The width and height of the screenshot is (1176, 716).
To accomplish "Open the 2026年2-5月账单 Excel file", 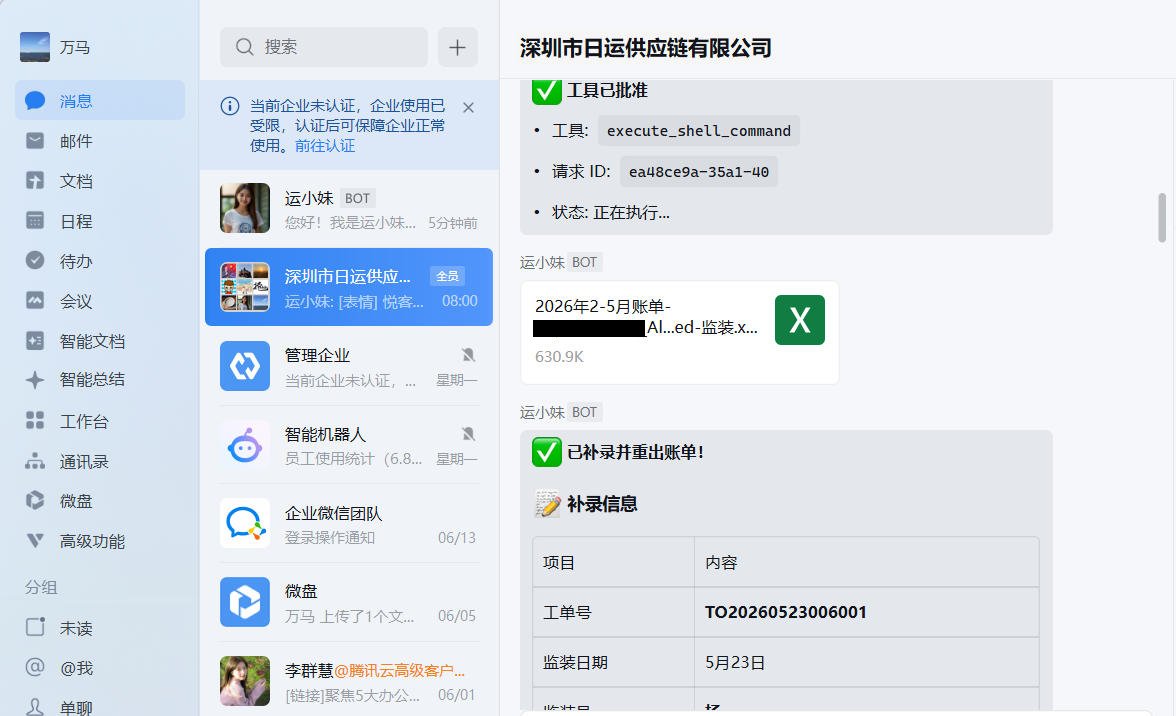I will pyautogui.click(x=680, y=333).
